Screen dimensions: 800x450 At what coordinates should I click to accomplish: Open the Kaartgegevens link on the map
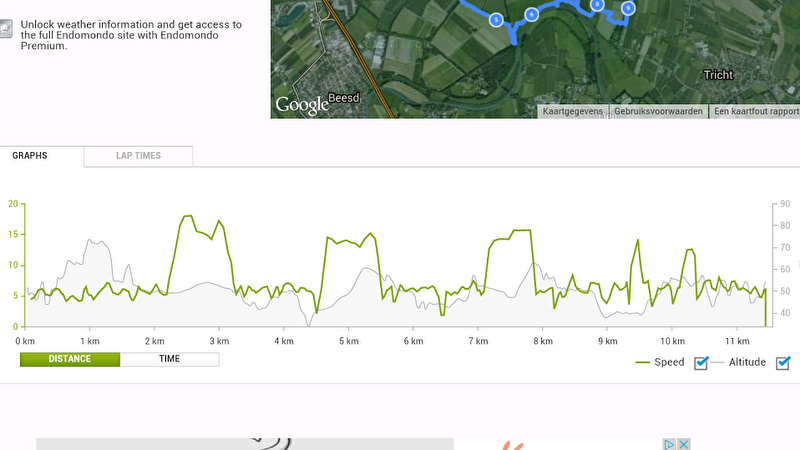pos(572,111)
